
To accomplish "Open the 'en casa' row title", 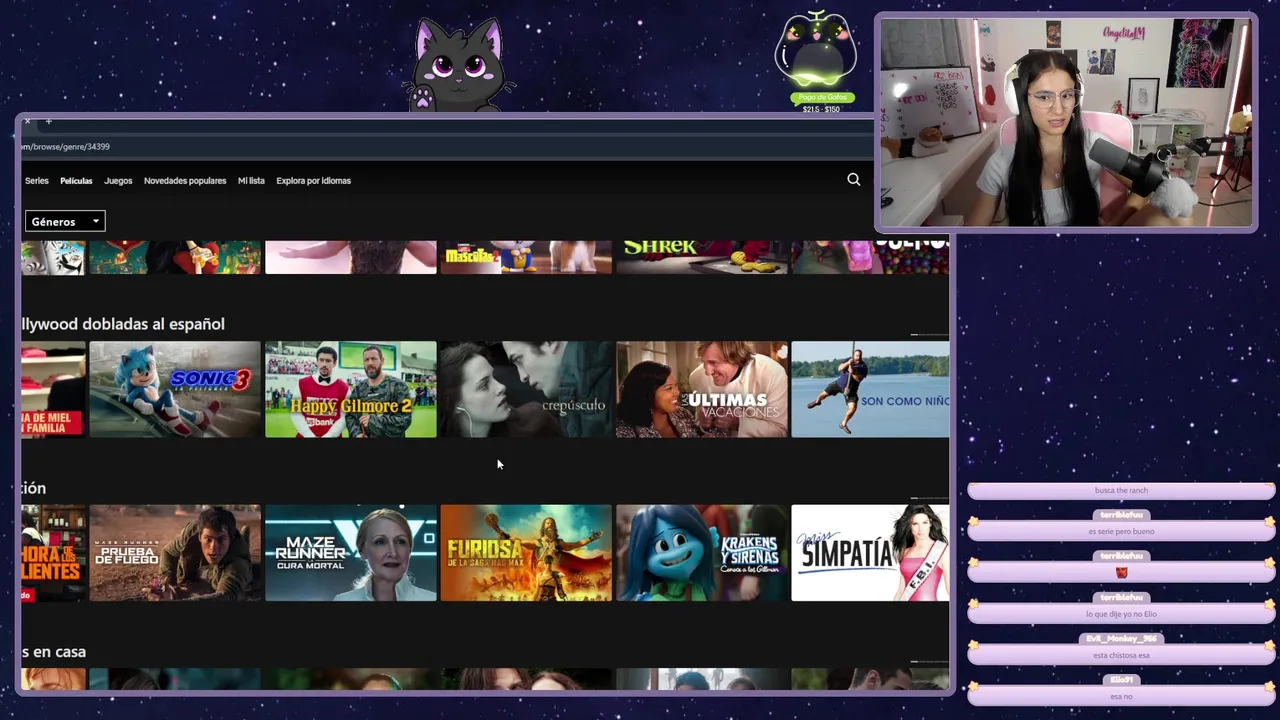I will tap(54, 652).
